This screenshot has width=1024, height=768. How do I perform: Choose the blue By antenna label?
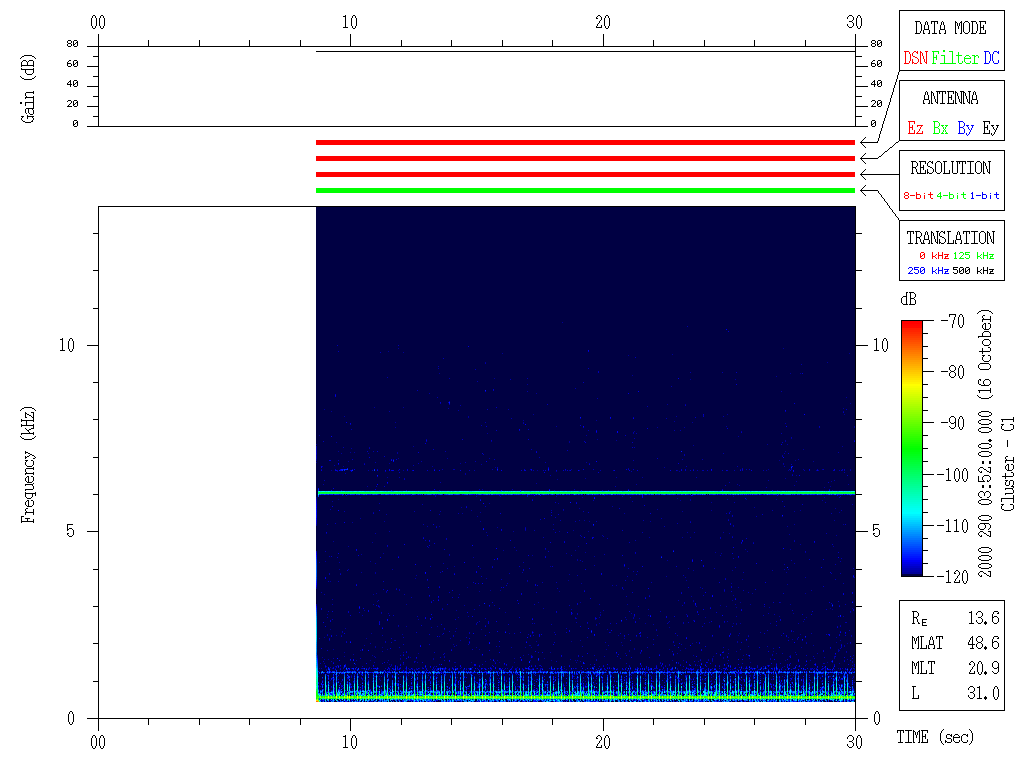click(x=965, y=128)
